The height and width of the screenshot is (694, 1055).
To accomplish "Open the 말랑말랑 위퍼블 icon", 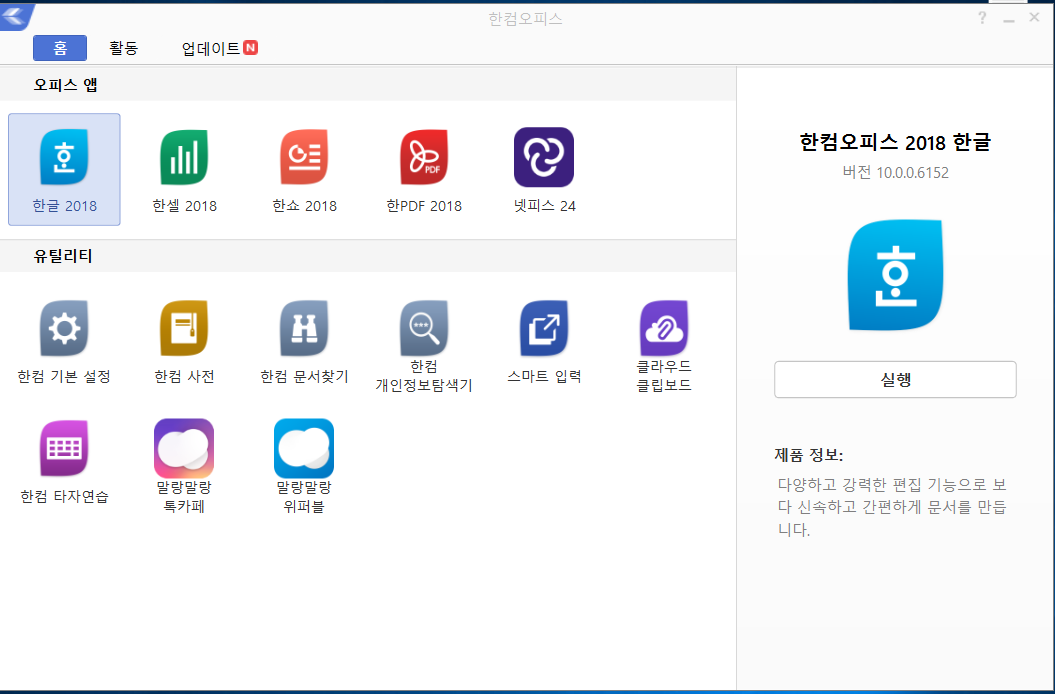I will (304, 448).
